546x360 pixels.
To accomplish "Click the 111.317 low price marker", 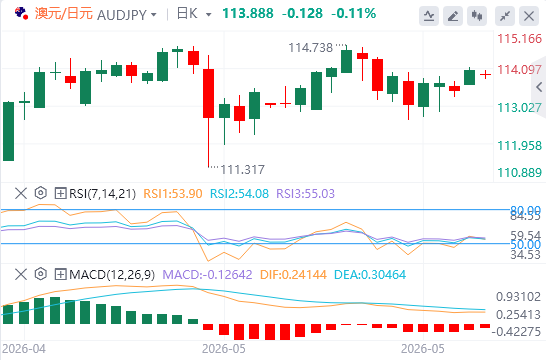I will coord(243,170).
